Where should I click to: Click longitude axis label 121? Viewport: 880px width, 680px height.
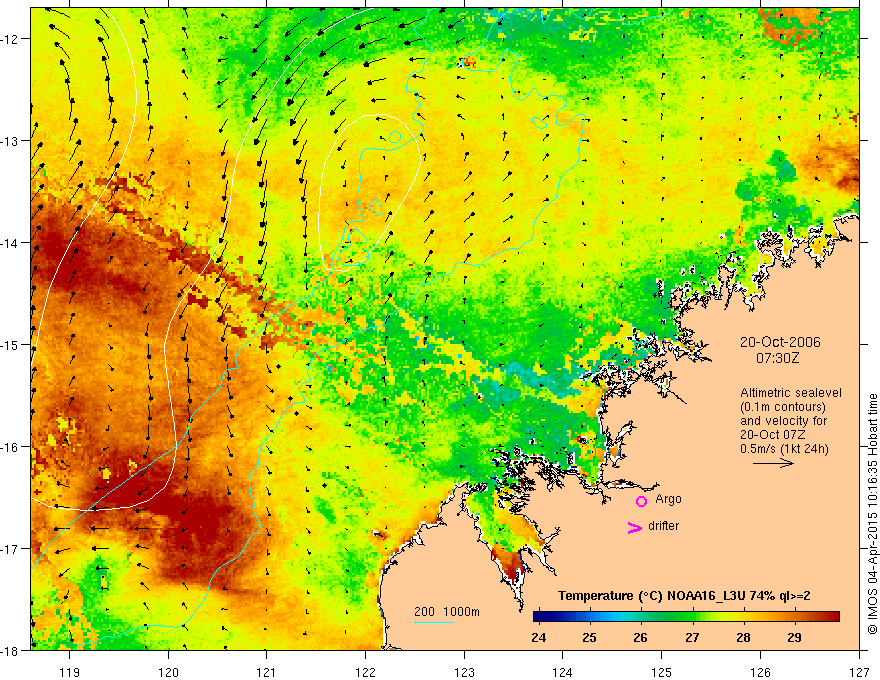(267, 672)
